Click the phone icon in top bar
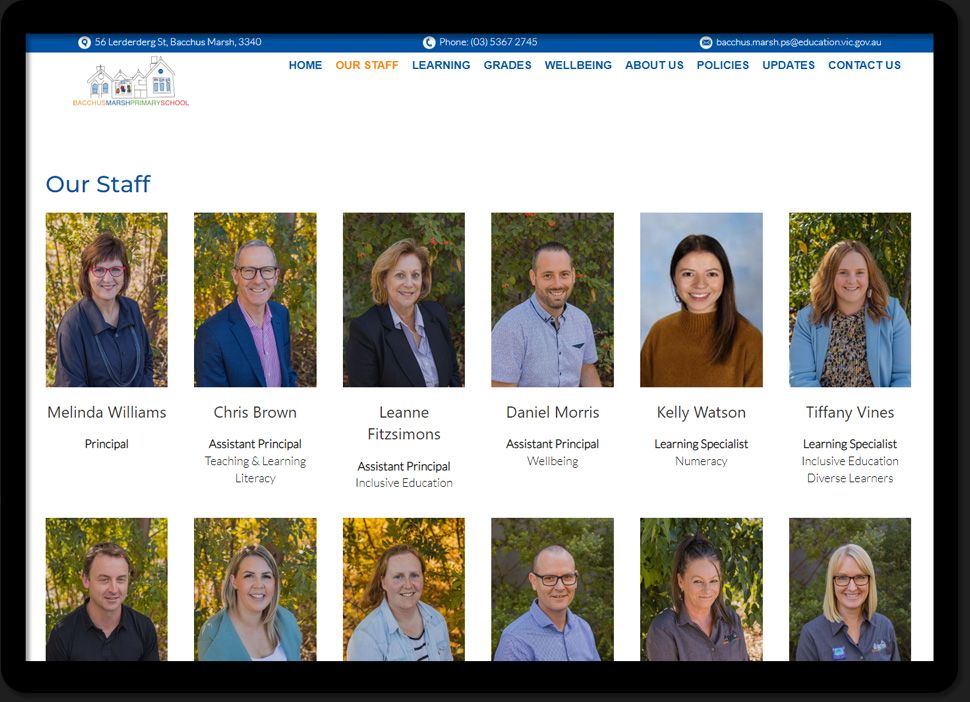This screenshot has height=702, width=970. [x=429, y=43]
